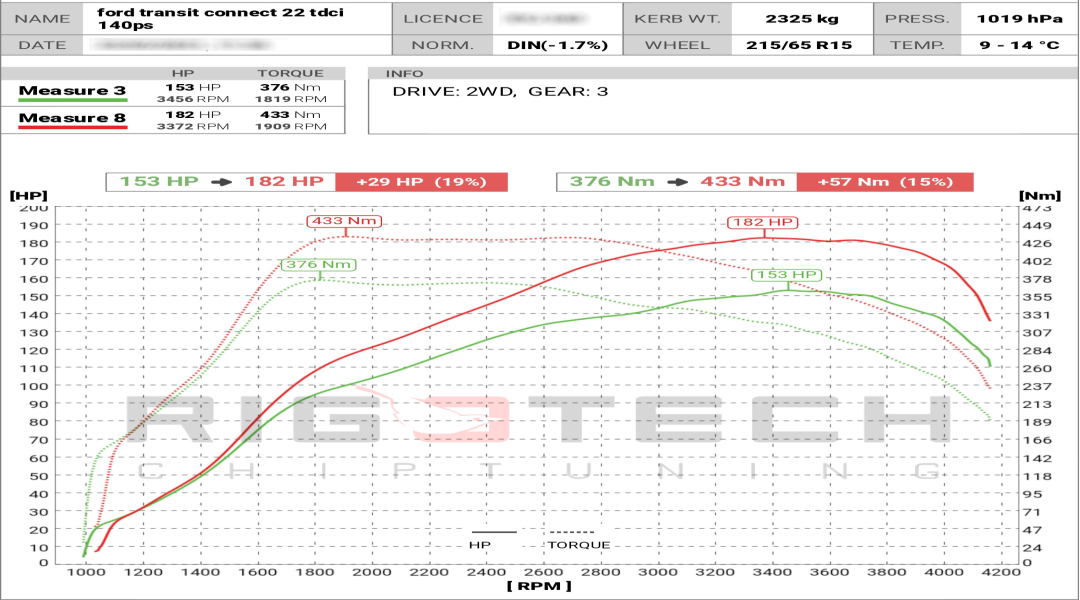This screenshot has width=1080, height=600.
Task: Click the 153 HP peak annotation
Action: coord(788,275)
